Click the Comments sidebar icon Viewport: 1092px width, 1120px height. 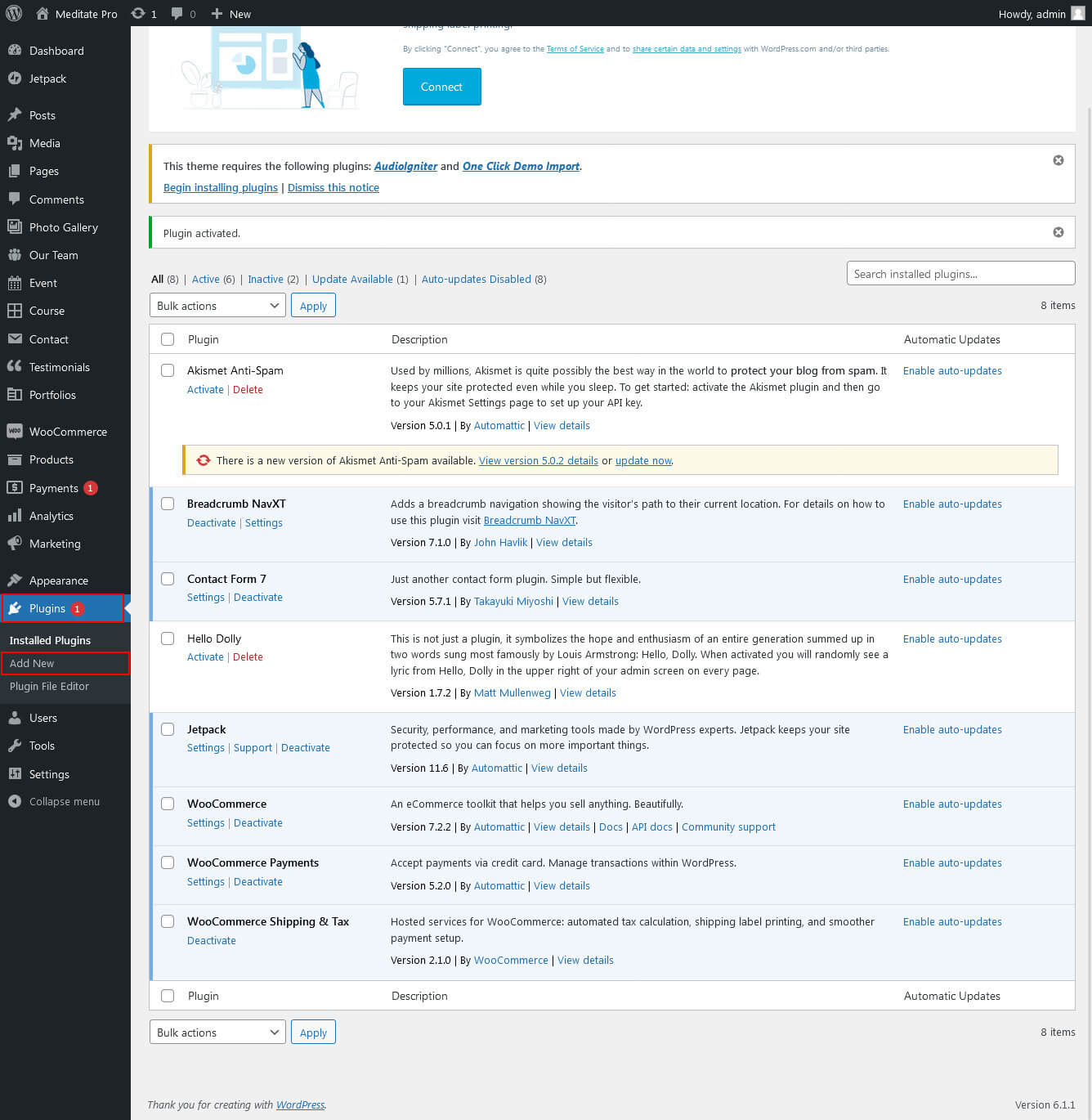point(15,199)
